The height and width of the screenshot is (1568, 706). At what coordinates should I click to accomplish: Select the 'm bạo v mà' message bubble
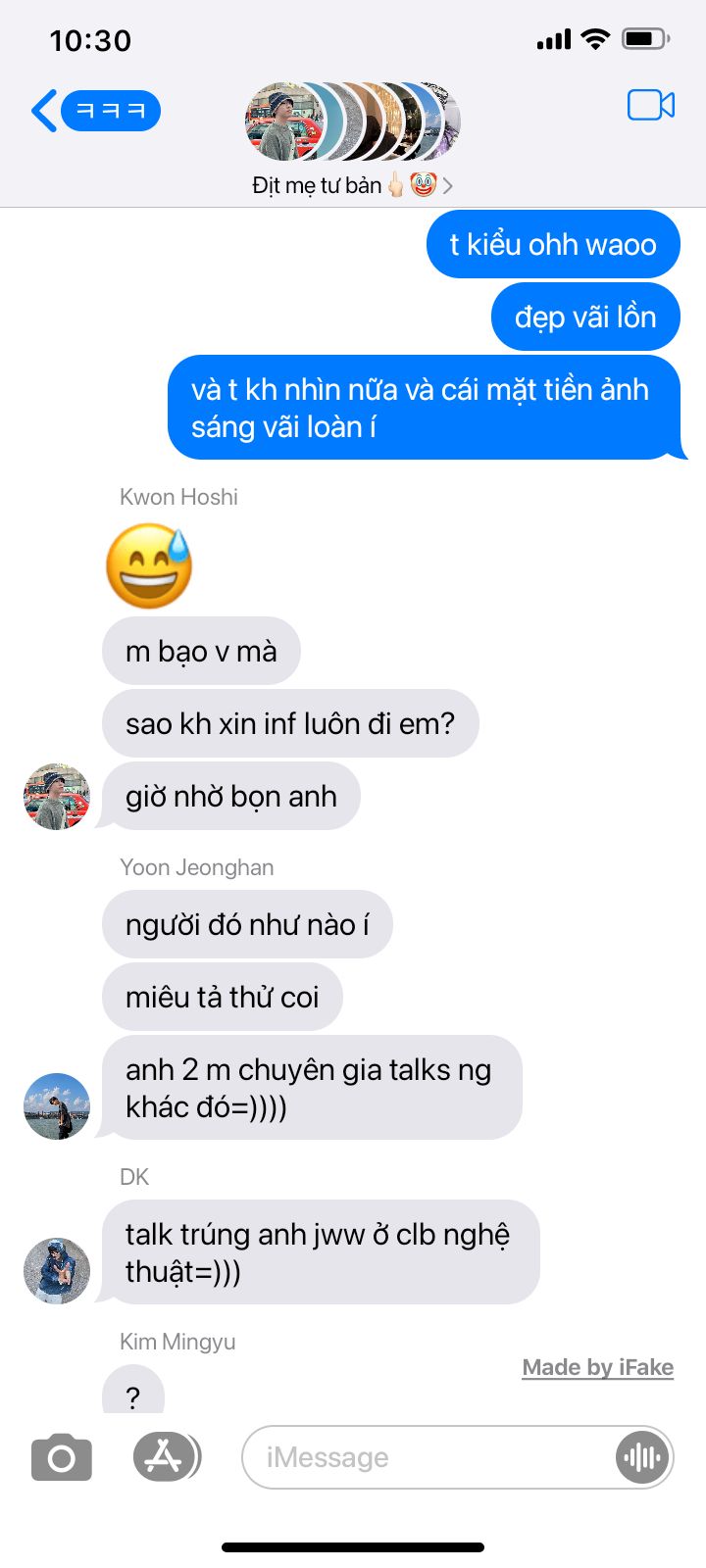[x=201, y=651]
